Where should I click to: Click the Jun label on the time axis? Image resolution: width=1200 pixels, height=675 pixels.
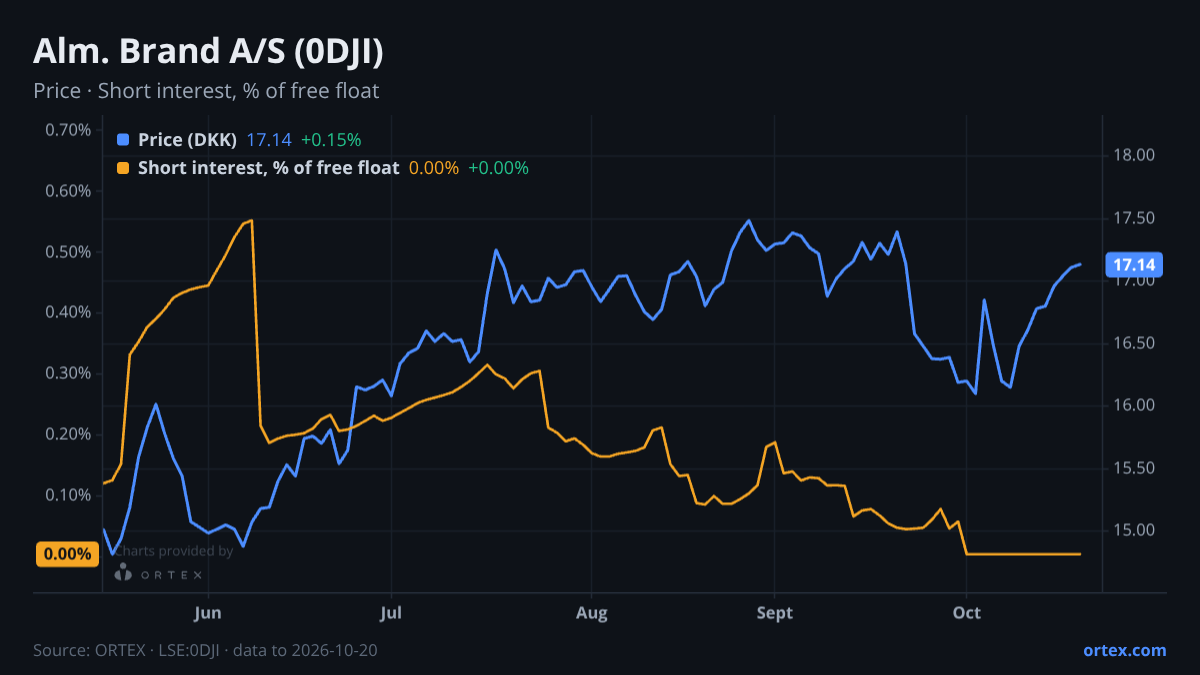[208, 612]
